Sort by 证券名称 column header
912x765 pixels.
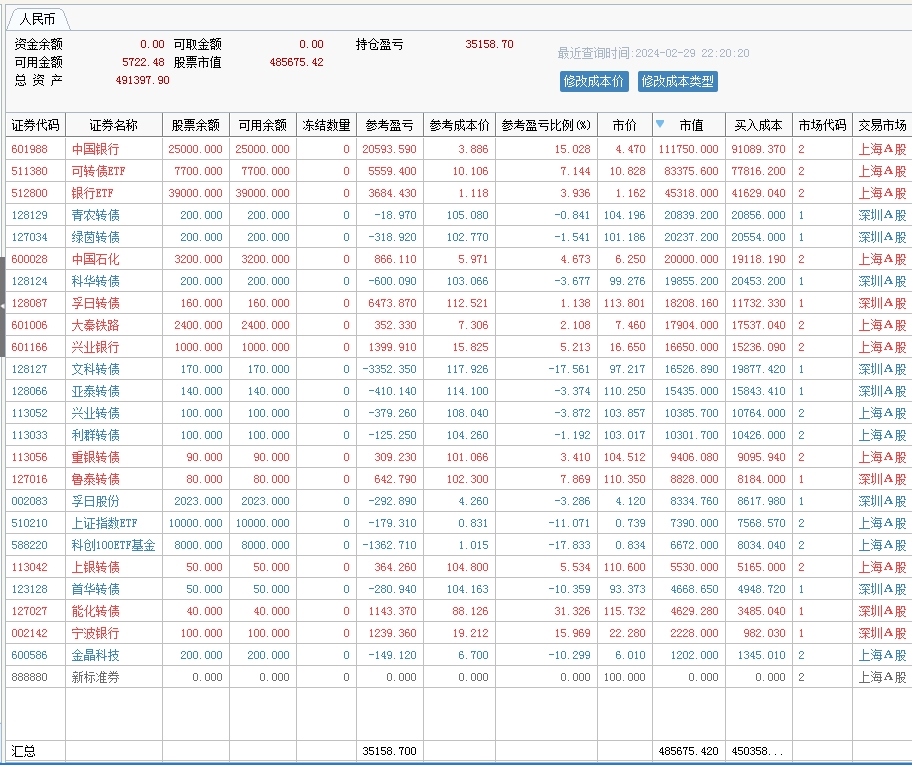[113, 125]
